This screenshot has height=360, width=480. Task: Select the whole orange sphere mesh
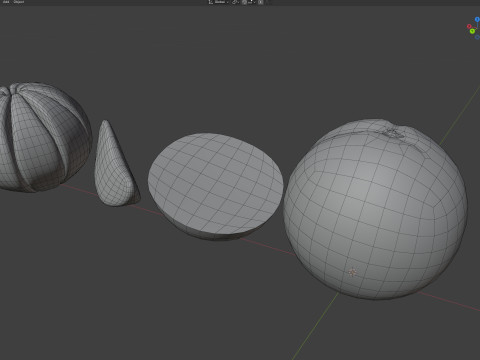[x=375, y=209]
